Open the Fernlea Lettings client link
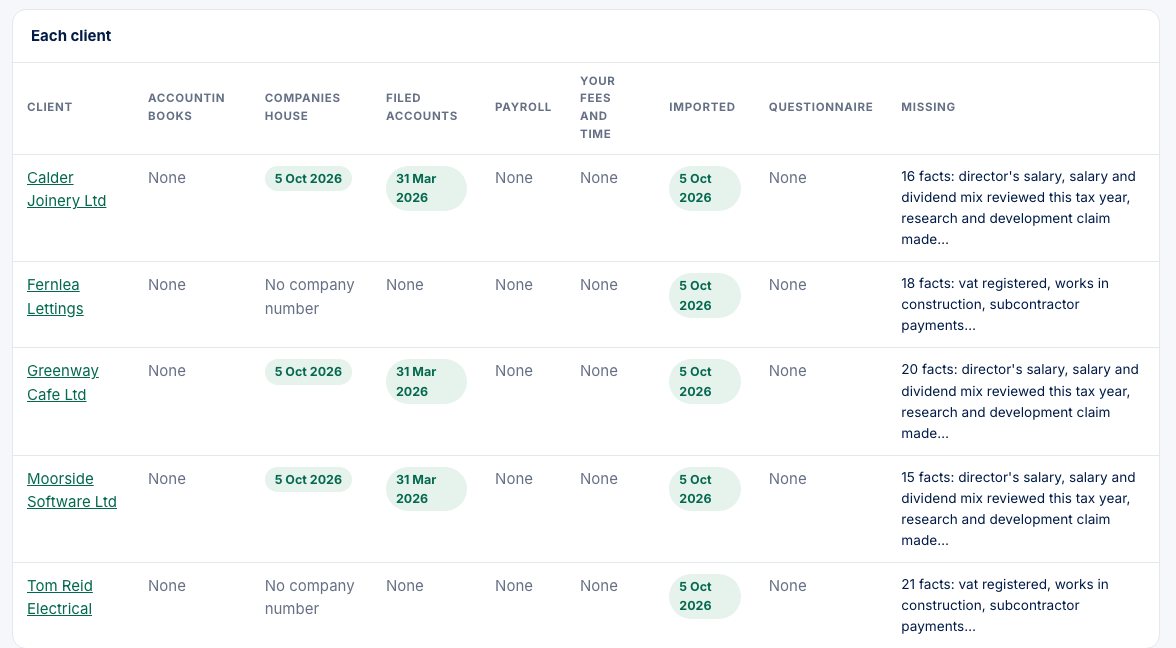Screen dimensions: 1176x648 point(55,296)
